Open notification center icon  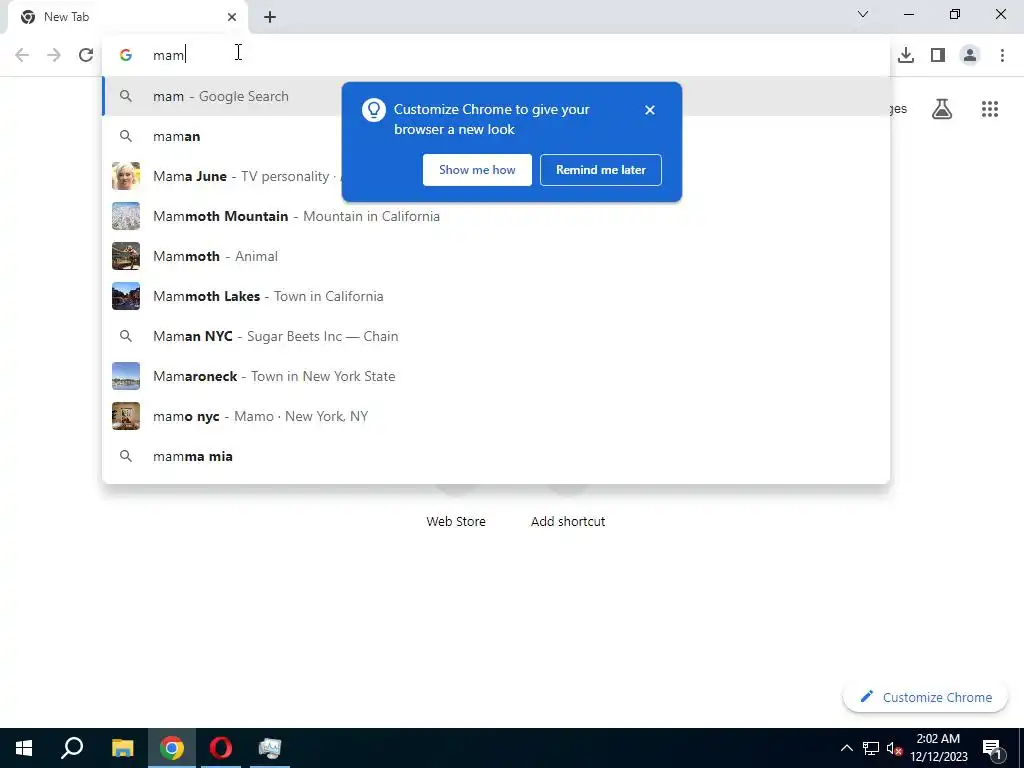[992, 748]
